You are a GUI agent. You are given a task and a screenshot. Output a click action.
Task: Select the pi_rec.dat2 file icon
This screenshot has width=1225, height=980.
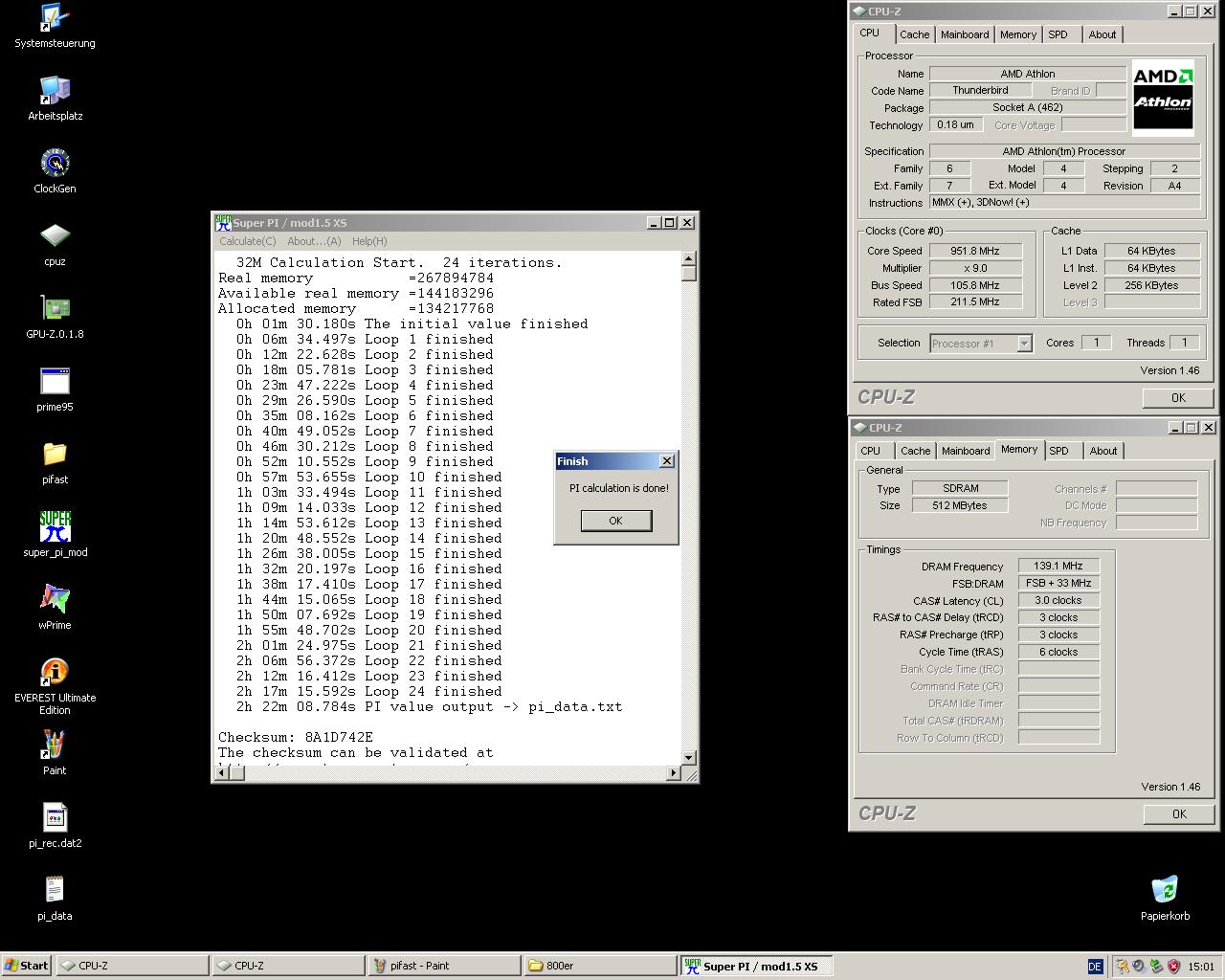[55, 826]
